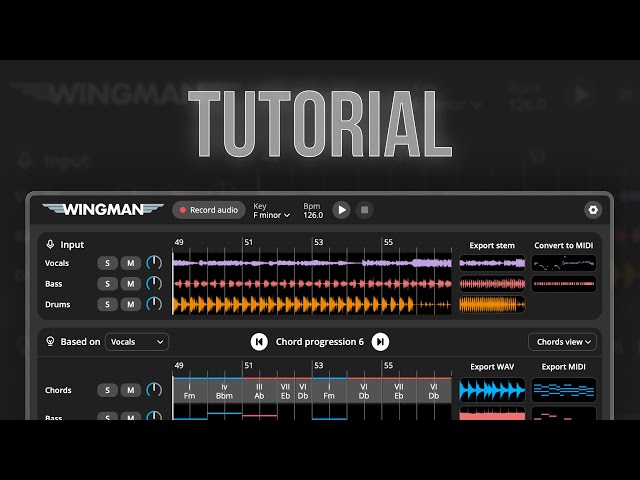Open Wingman settings gear
The width and height of the screenshot is (640, 480).
[593, 210]
